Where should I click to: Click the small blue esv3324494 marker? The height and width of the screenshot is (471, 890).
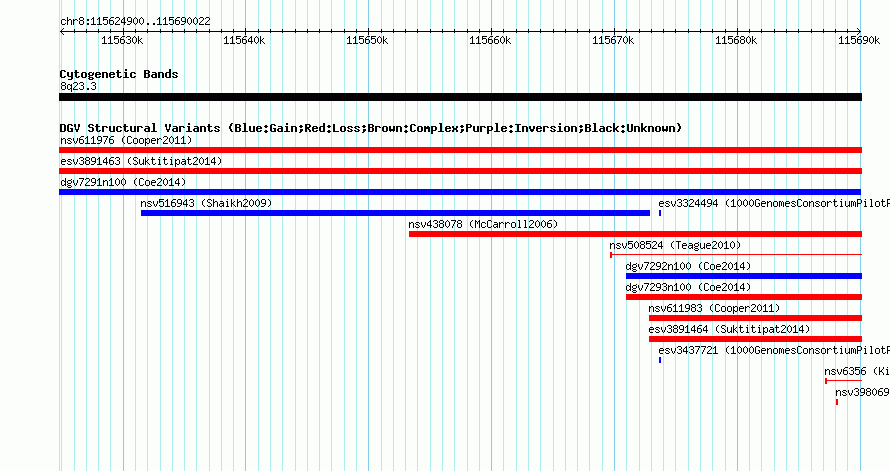pos(660,213)
